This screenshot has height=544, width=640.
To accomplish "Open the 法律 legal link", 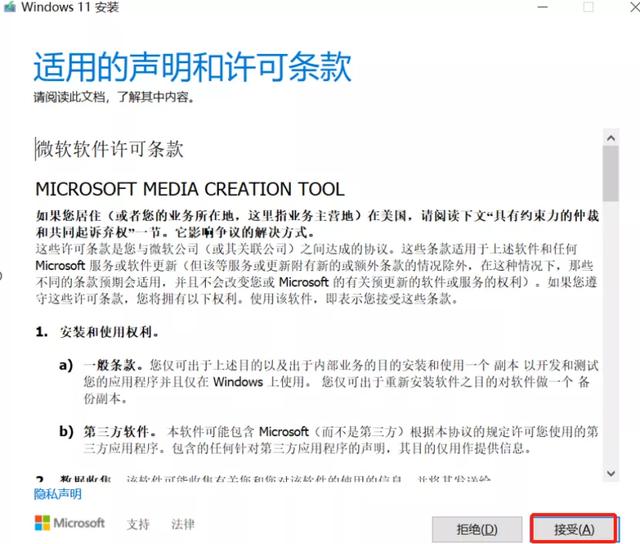I will (182, 524).
